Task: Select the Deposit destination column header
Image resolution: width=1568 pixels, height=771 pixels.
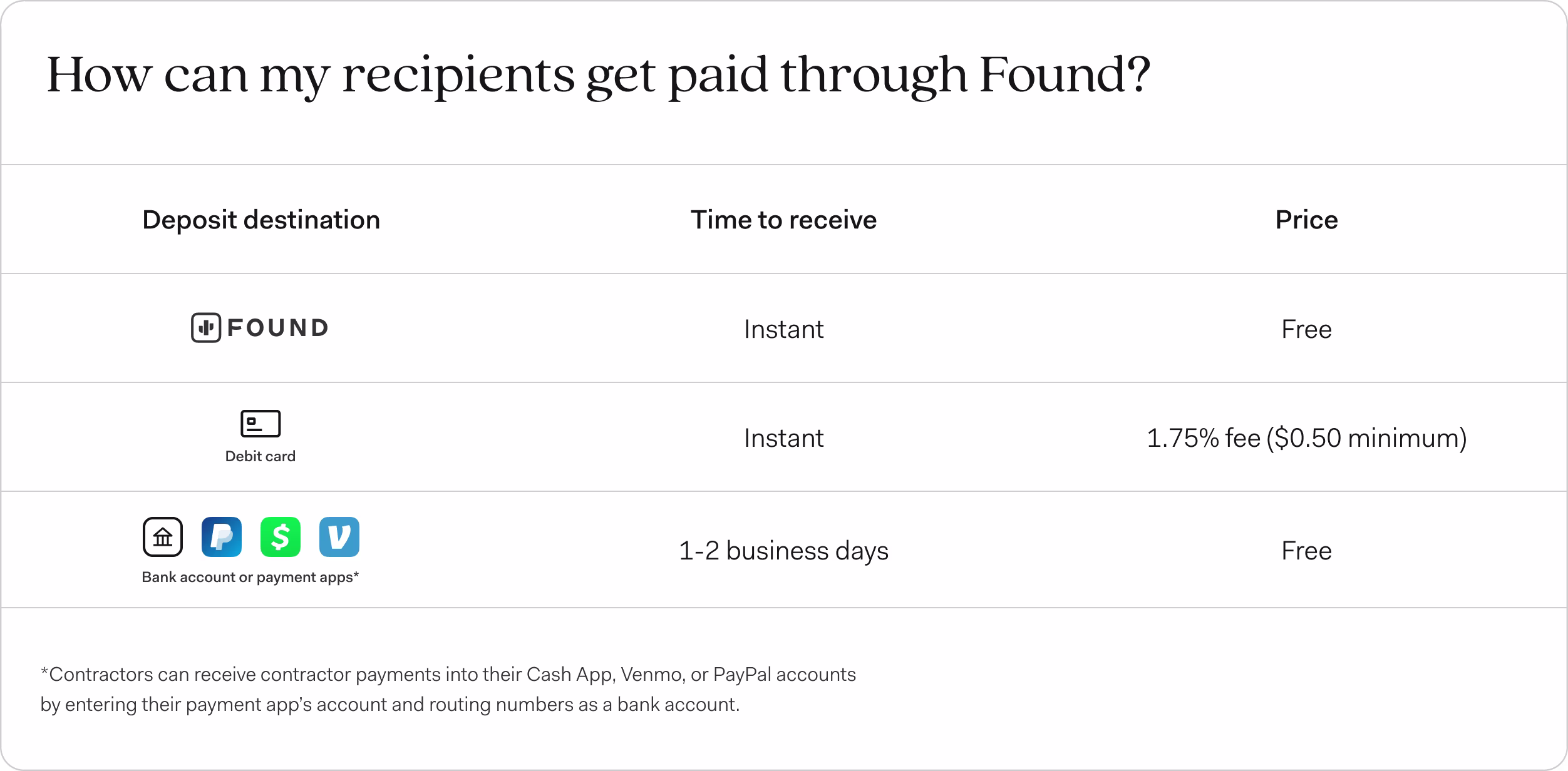Action: click(261, 220)
